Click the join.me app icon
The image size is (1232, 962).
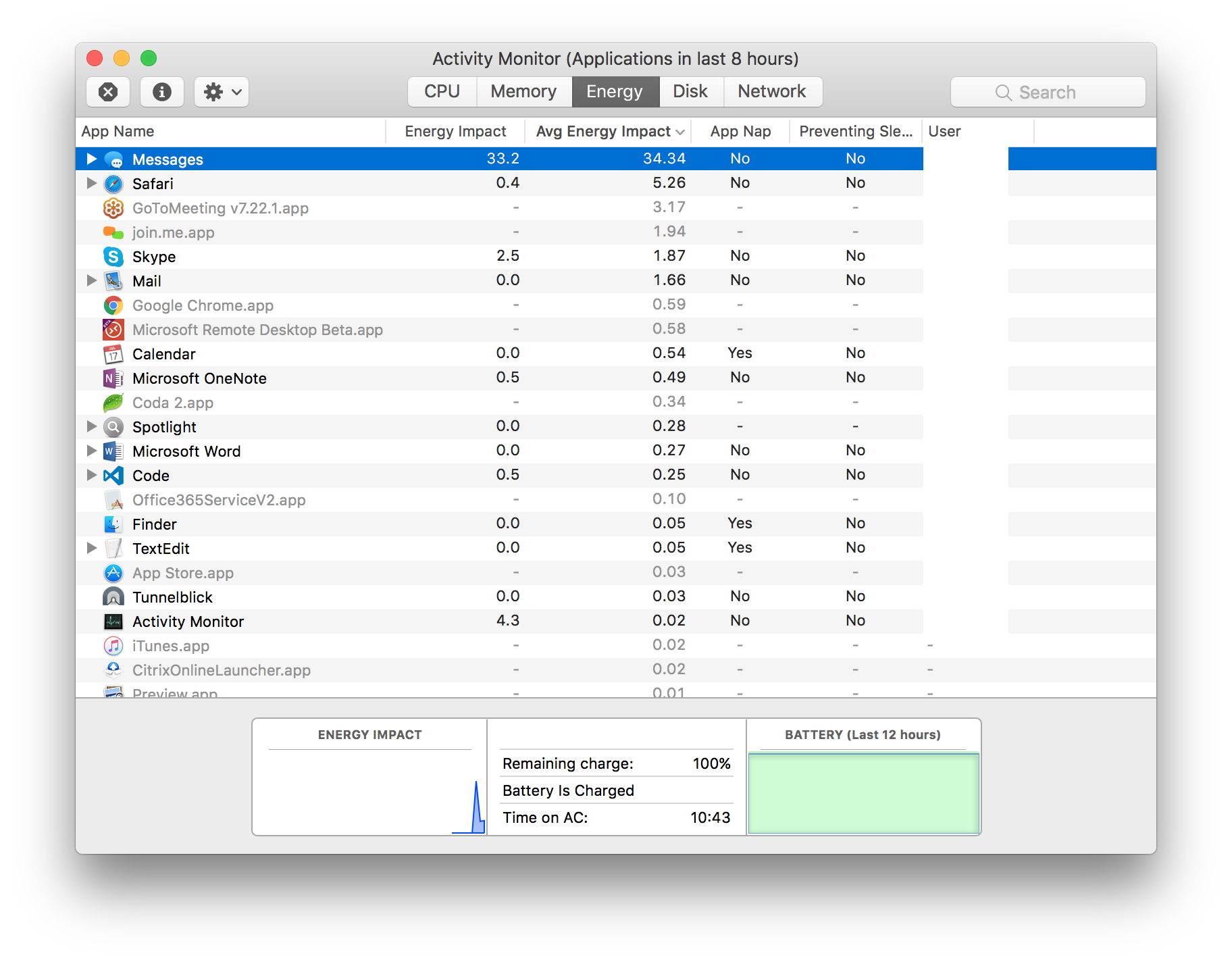coord(113,232)
